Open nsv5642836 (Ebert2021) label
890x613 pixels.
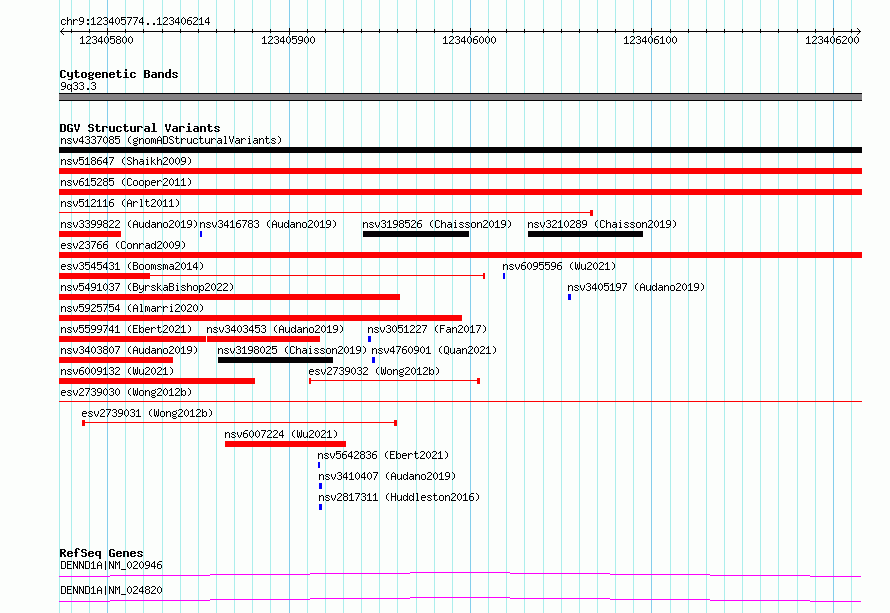[383, 455]
